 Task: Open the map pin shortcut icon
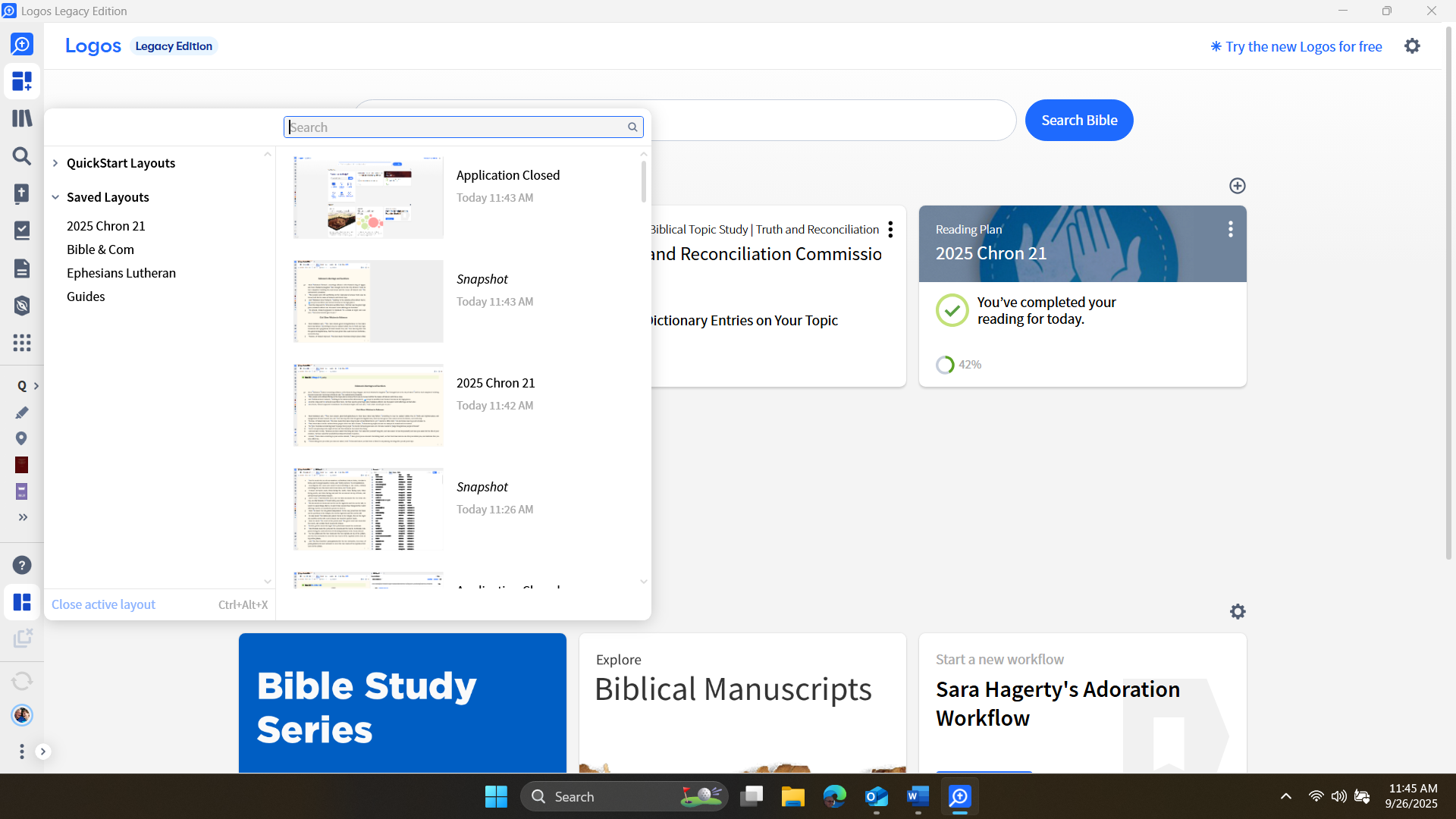coord(21,438)
